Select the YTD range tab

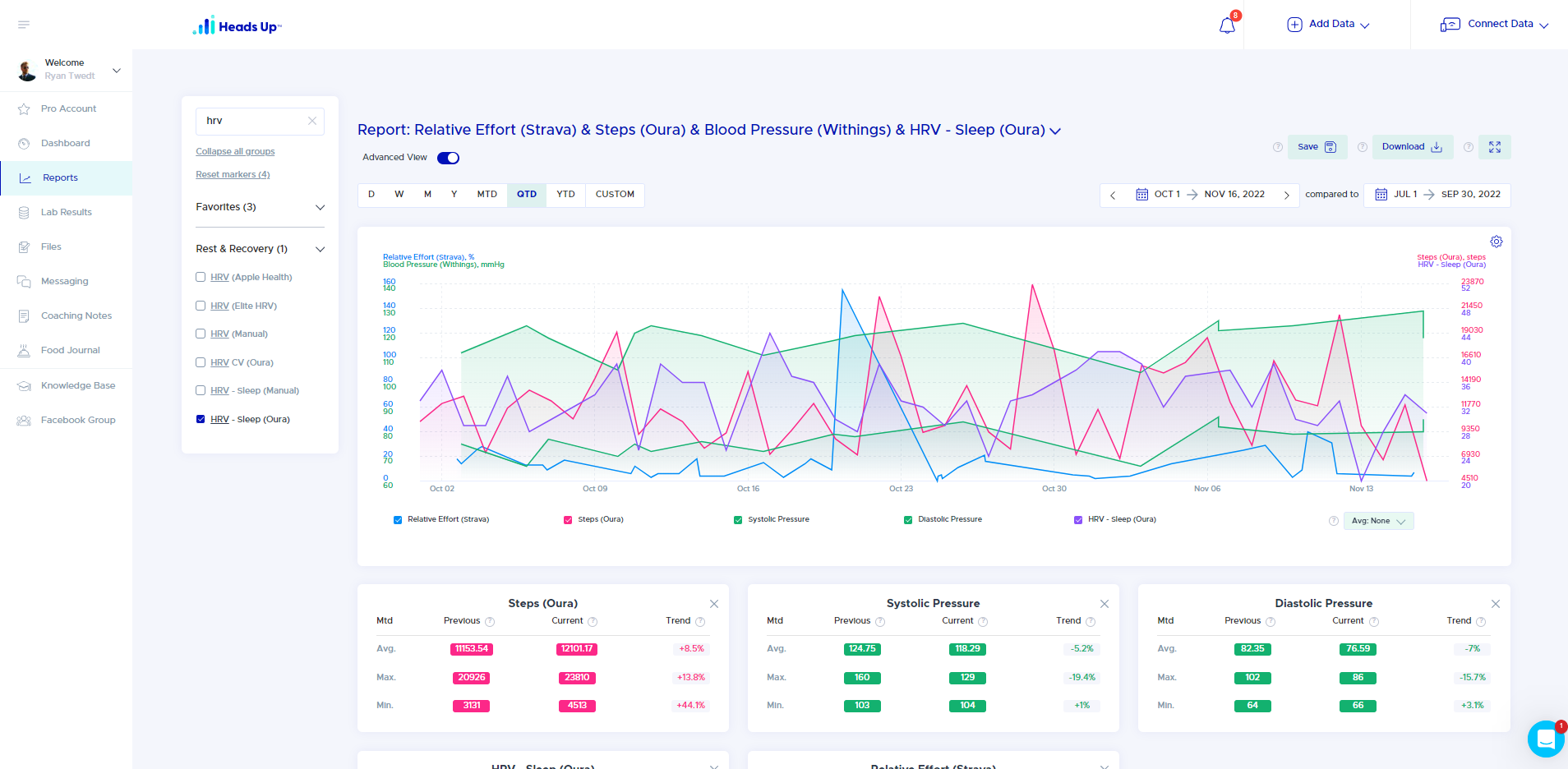pyautogui.click(x=565, y=195)
